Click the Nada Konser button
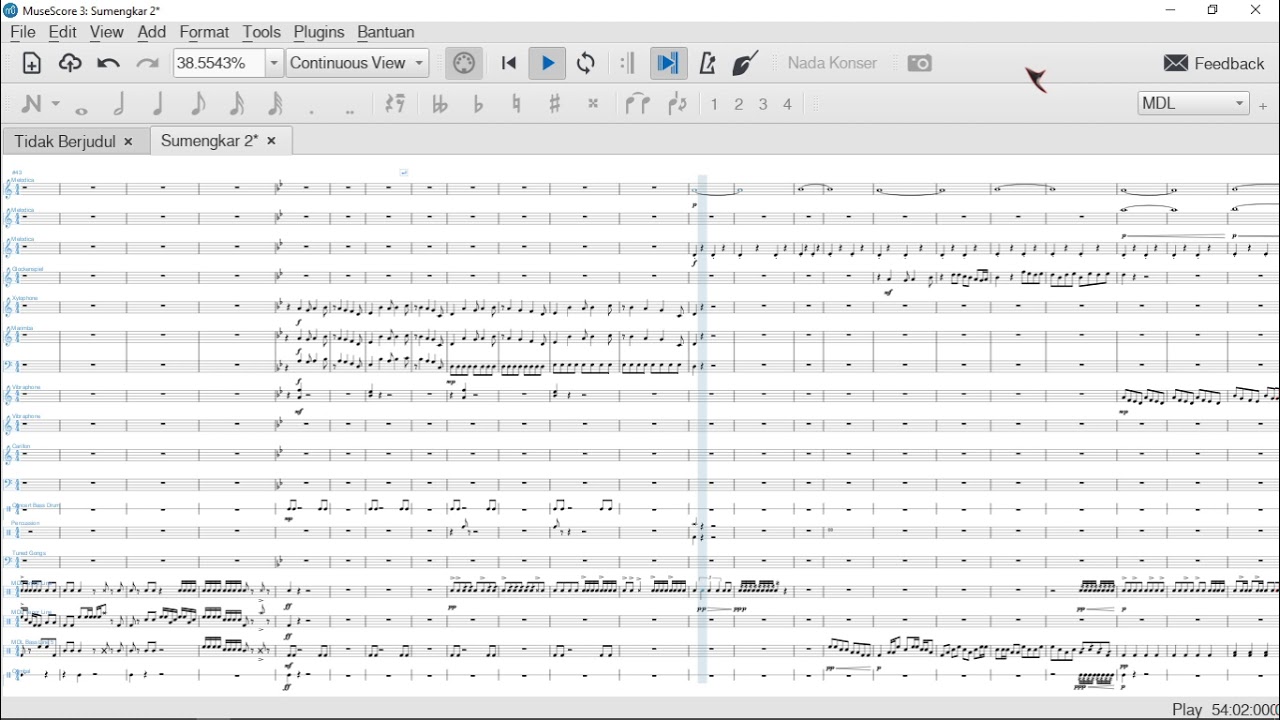 (832, 63)
